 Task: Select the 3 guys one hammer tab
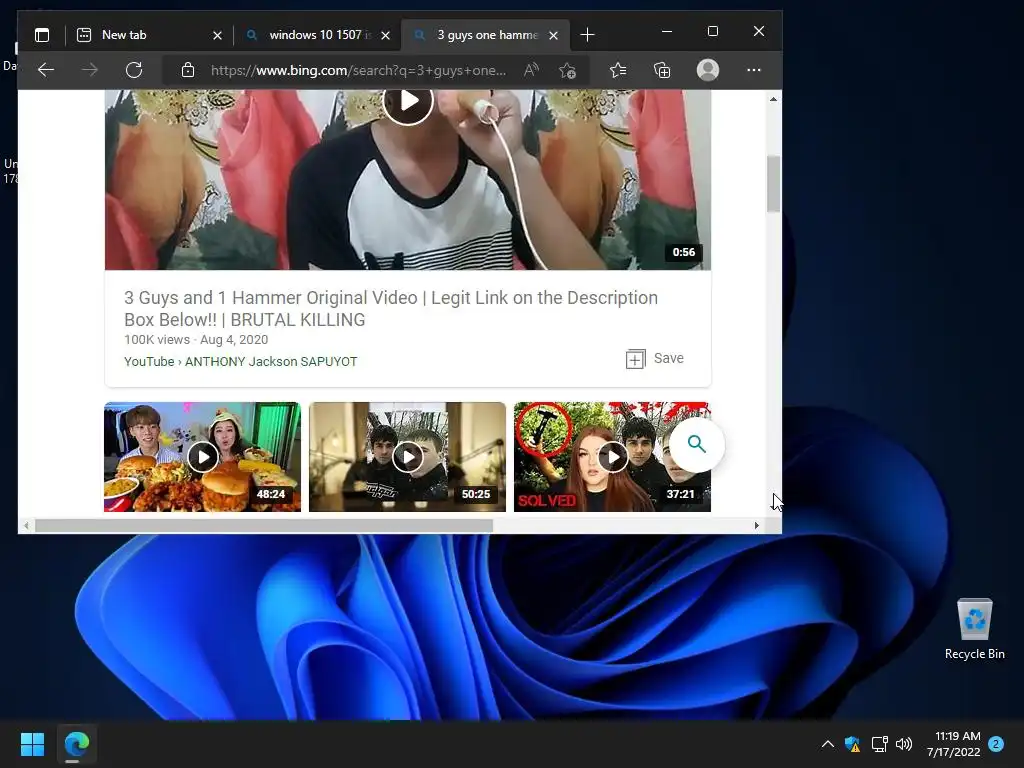[x=485, y=35]
